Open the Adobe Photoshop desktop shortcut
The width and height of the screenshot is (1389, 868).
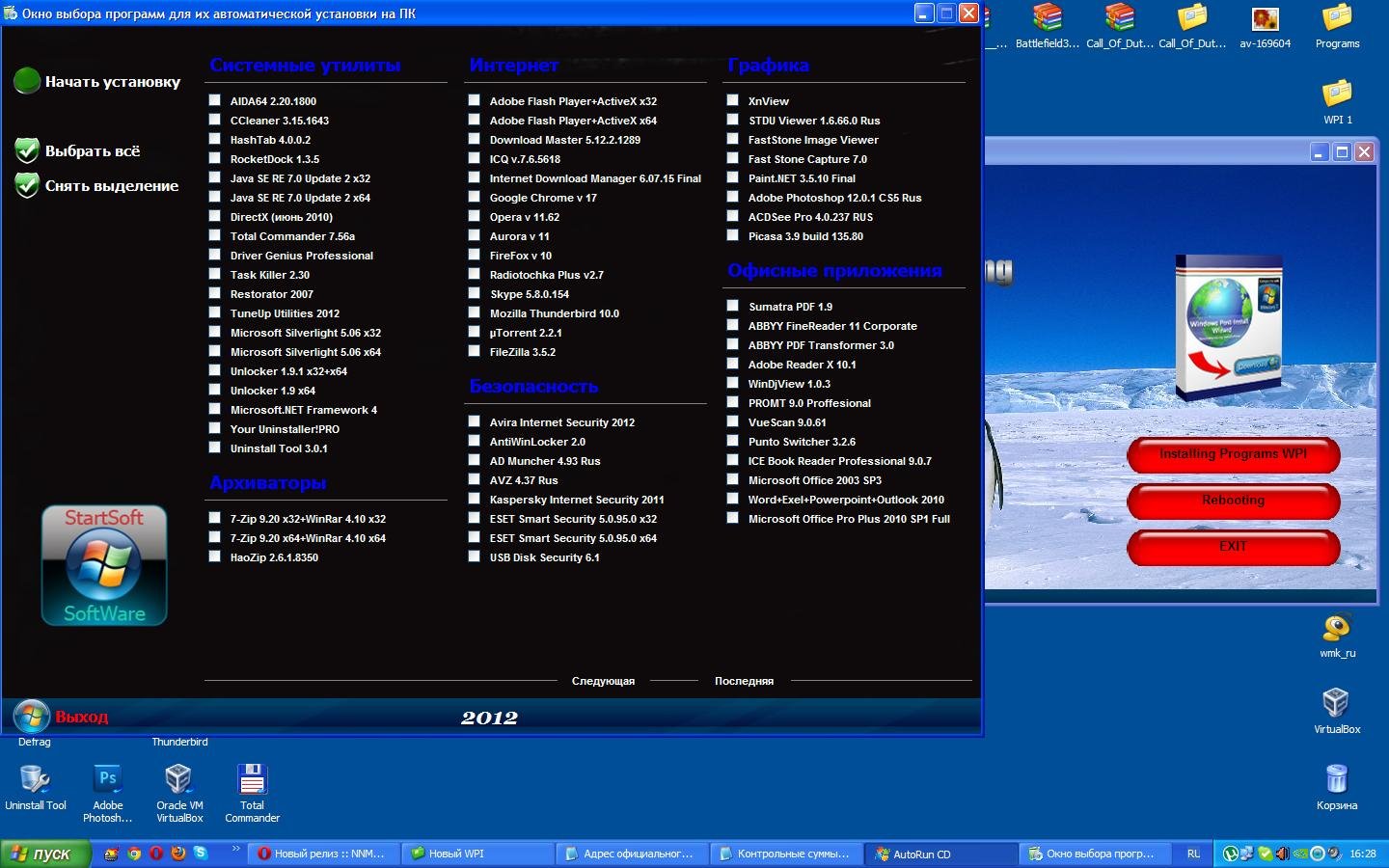[107, 794]
